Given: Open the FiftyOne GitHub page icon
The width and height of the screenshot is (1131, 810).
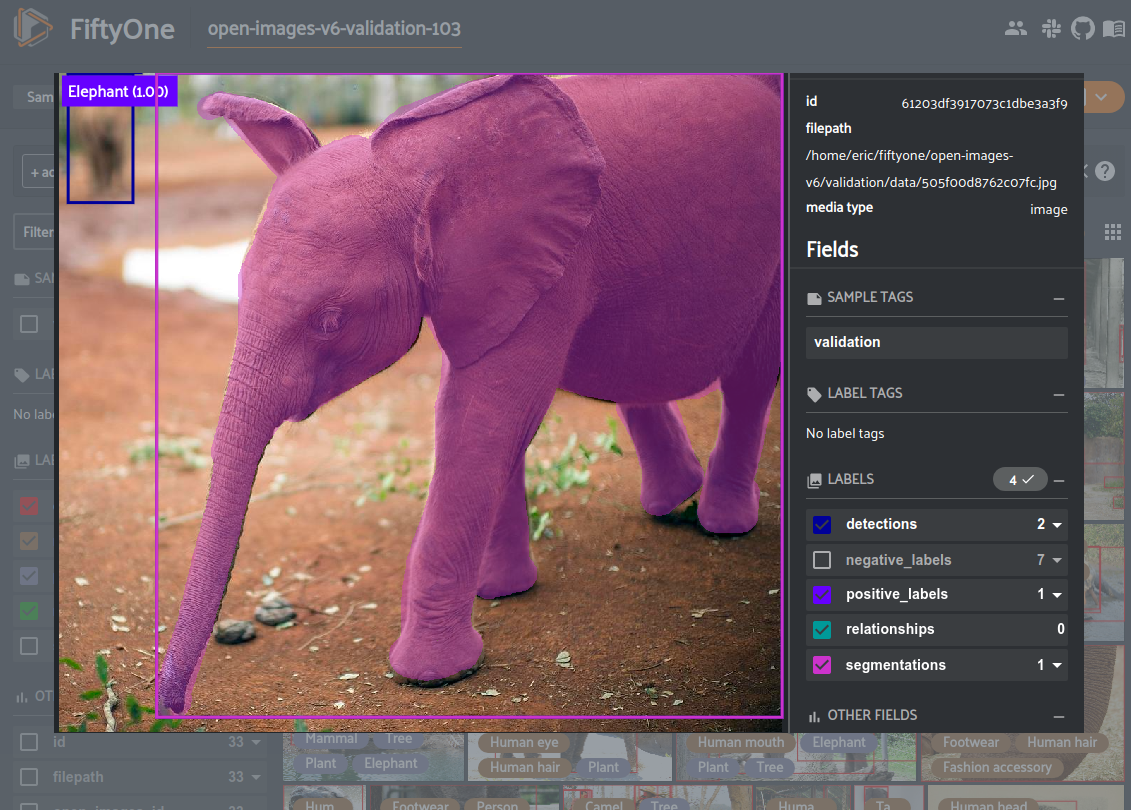Looking at the screenshot, I should tap(1083, 28).
